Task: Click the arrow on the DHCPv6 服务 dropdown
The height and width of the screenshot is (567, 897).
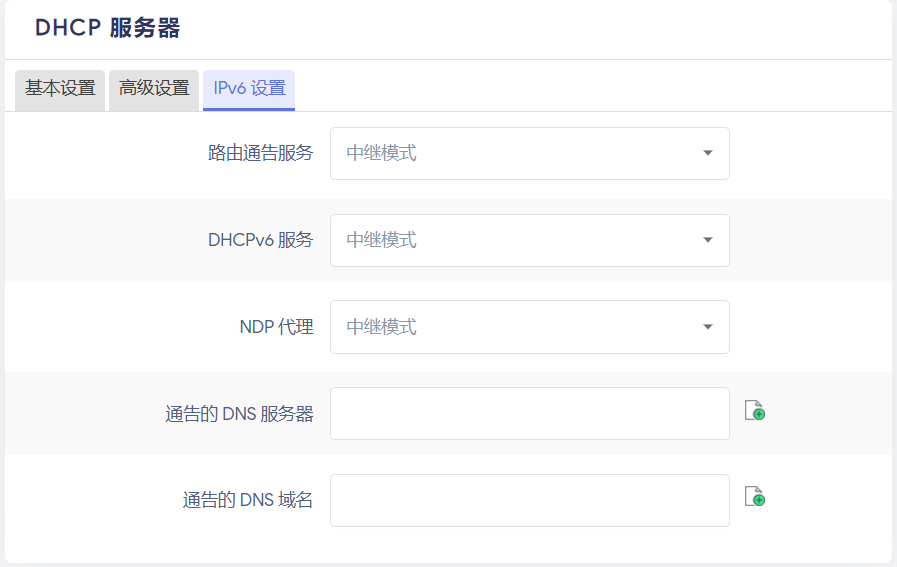Action: [708, 240]
